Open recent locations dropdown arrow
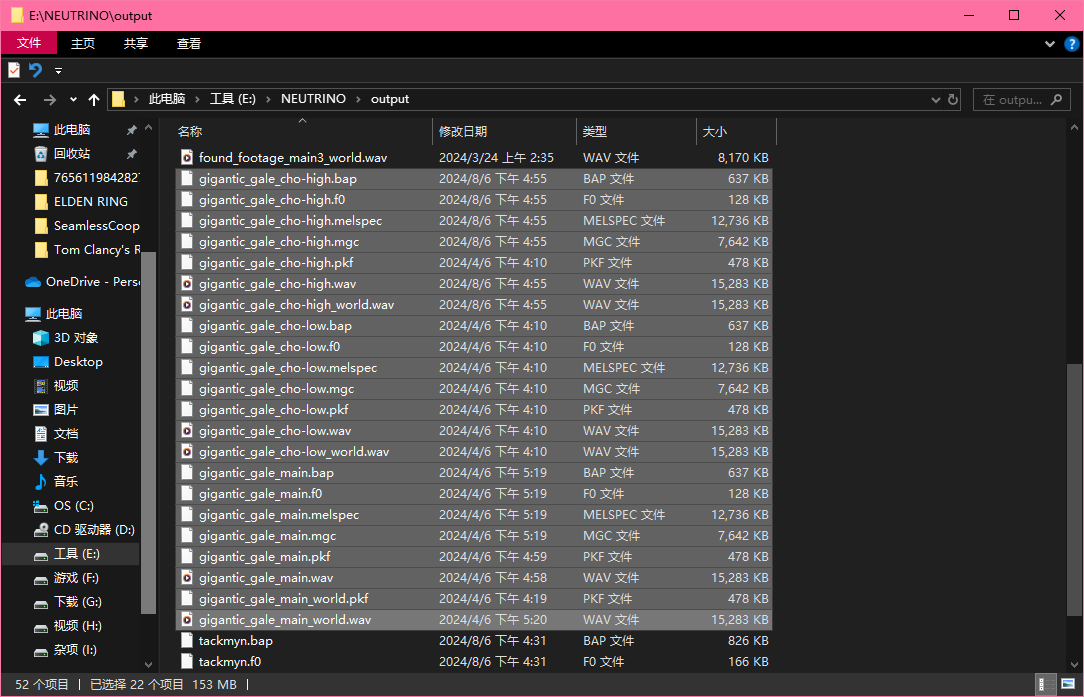 73,100
